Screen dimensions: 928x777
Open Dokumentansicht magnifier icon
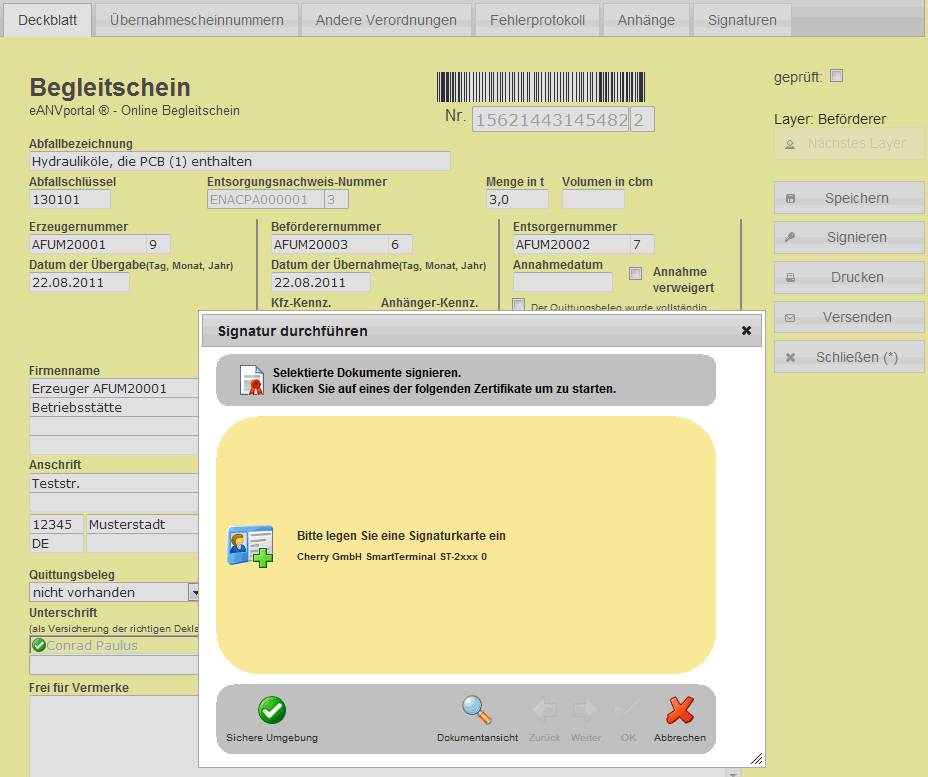coord(477,711)
